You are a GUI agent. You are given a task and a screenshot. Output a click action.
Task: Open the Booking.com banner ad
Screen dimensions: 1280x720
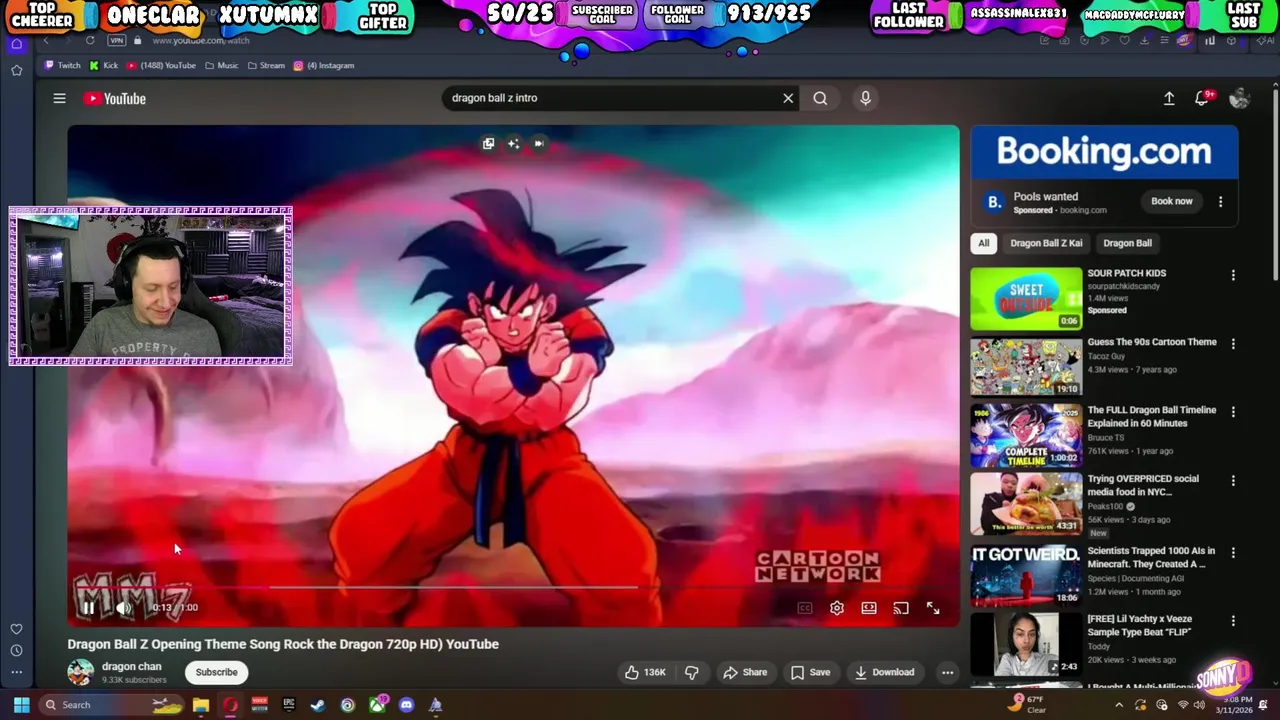coord(1104,152)
